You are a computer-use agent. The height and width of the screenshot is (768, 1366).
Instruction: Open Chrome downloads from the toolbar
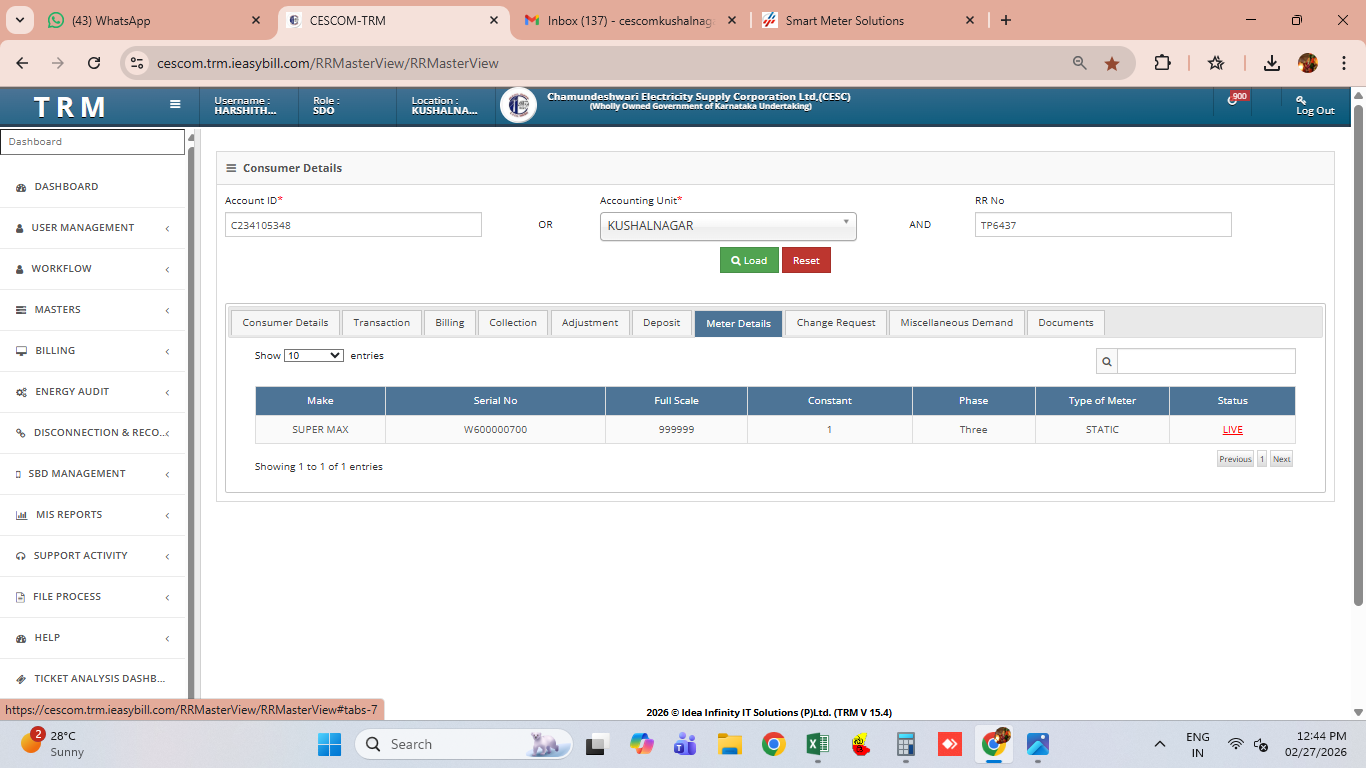[x=1271, y=63]
